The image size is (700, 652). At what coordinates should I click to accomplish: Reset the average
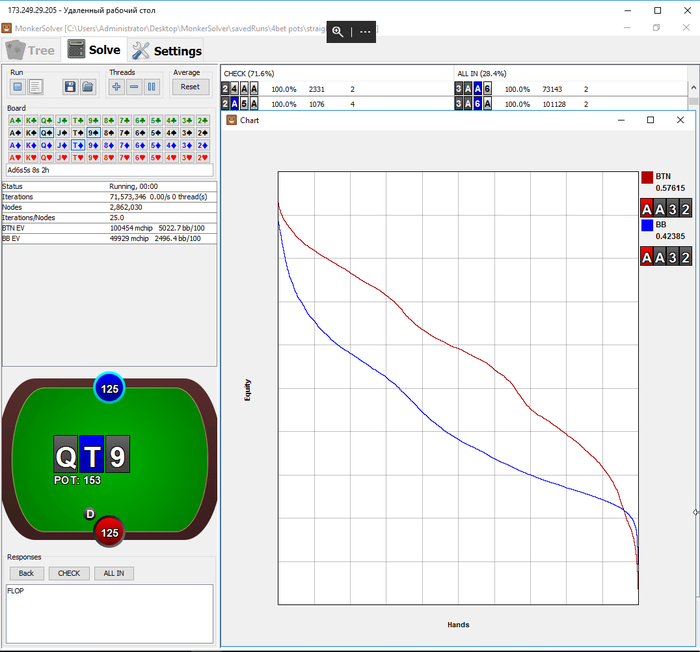[190, 87]
